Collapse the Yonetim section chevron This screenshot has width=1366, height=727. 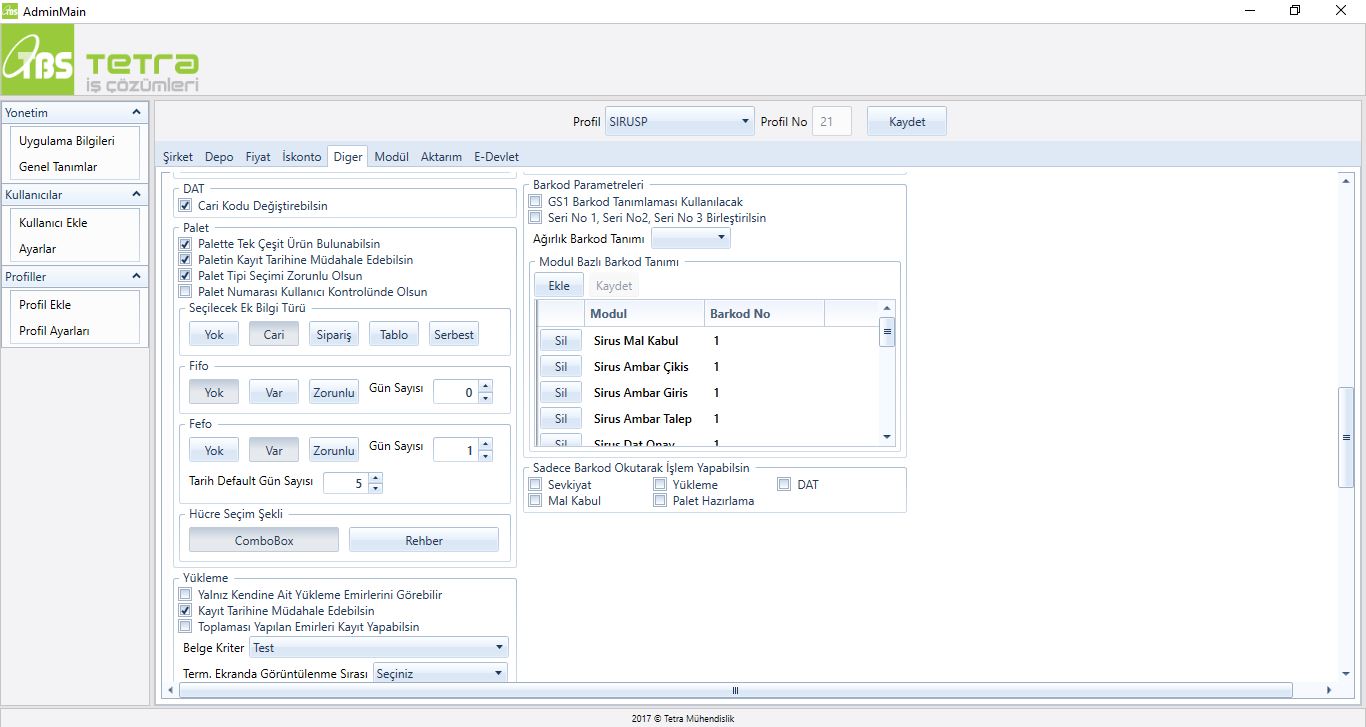click(137, 112)
